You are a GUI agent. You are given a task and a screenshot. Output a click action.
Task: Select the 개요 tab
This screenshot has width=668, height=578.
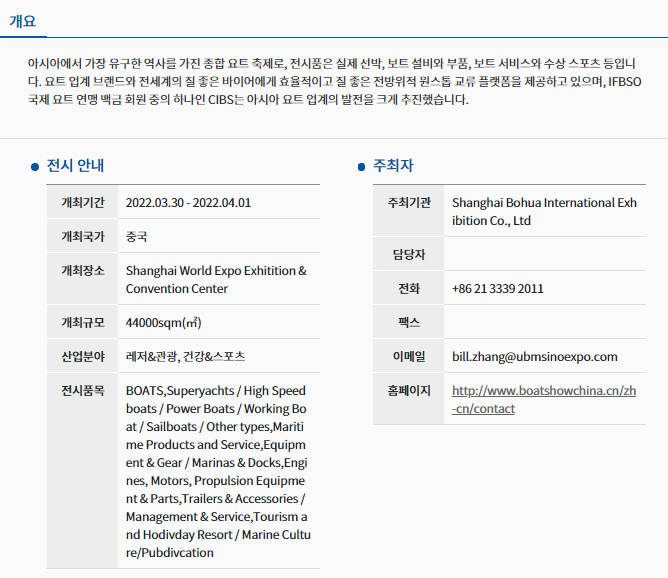point(23,21)
